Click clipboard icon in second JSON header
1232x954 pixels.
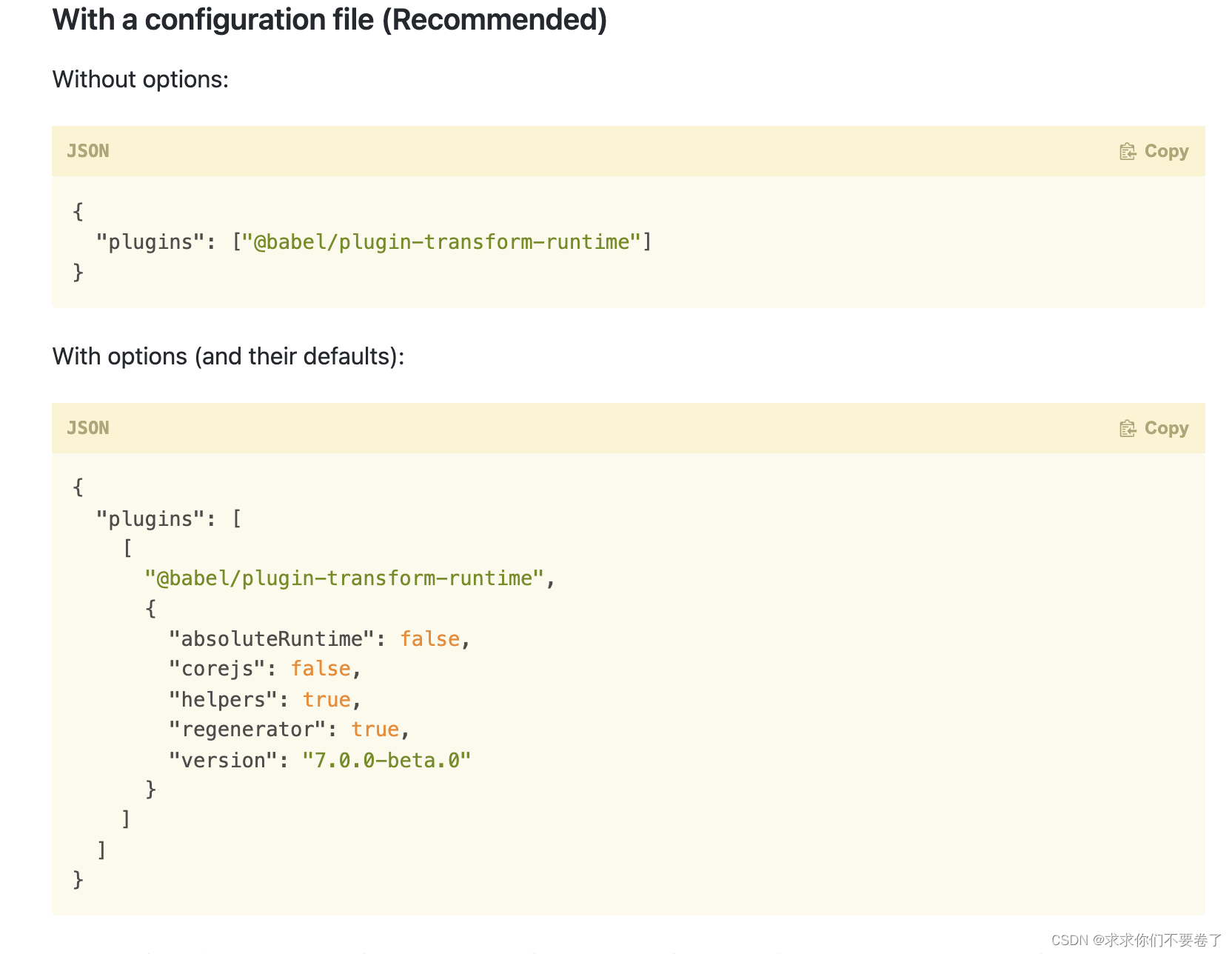click(1128, 428)
